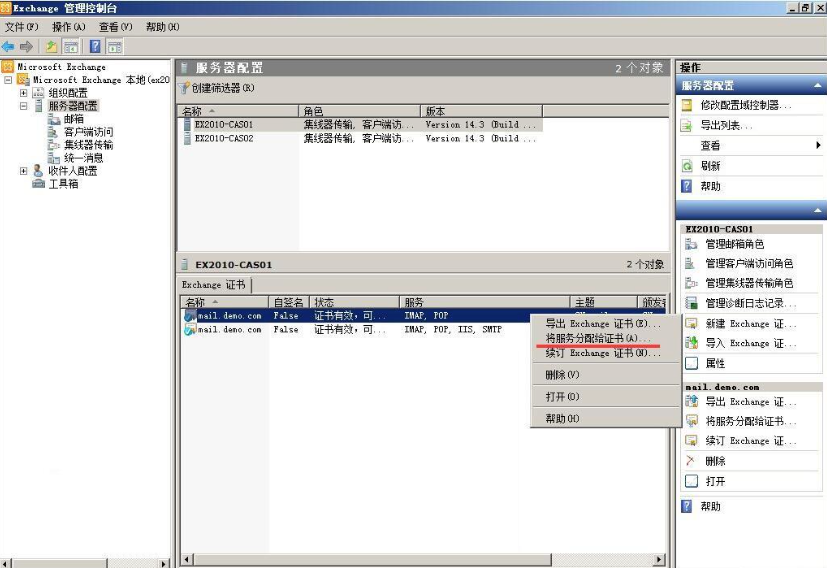Click the 管理邮箱角色 icon
This screenshot has height=568, width=827.
pyautogui.click(x=691, y=244)
